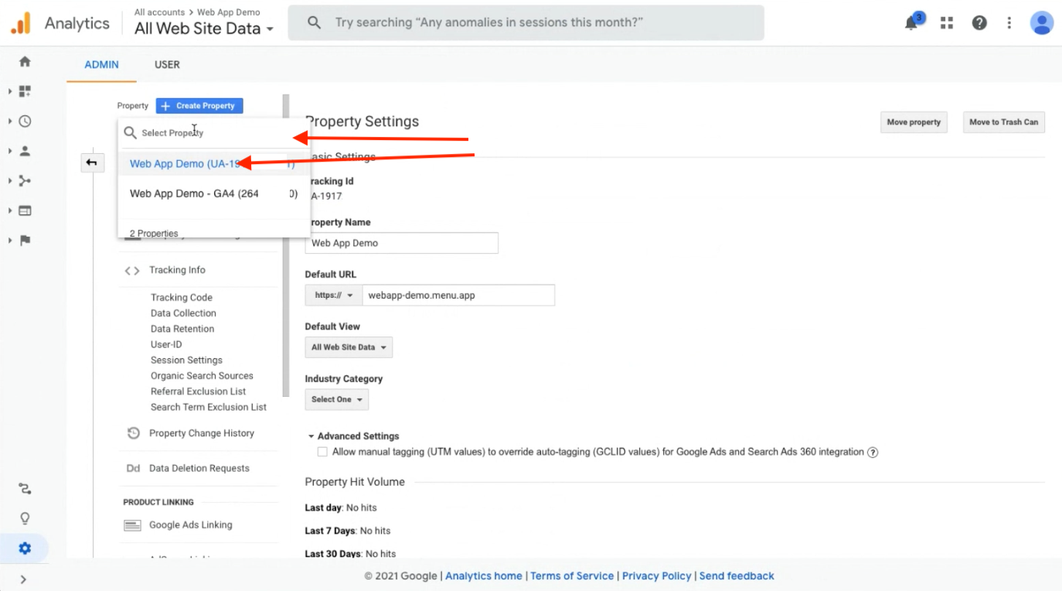
Task: Open Google apps grid icon
Action: (947, 23)
